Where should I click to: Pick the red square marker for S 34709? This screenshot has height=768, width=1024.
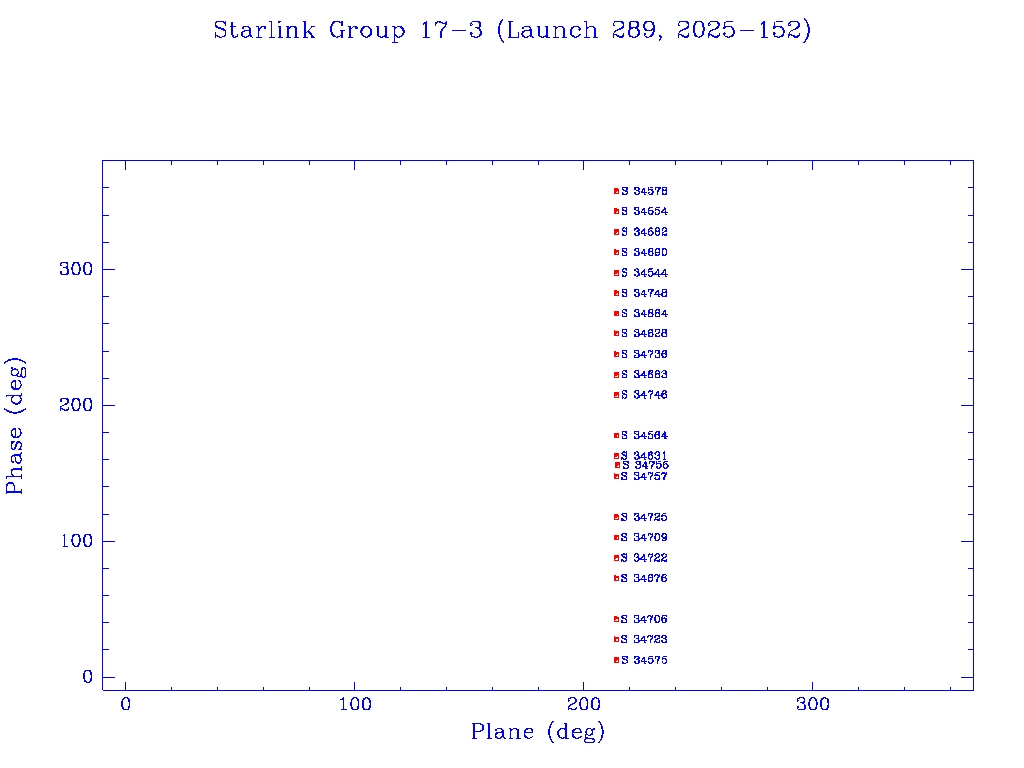coord(617,538)
